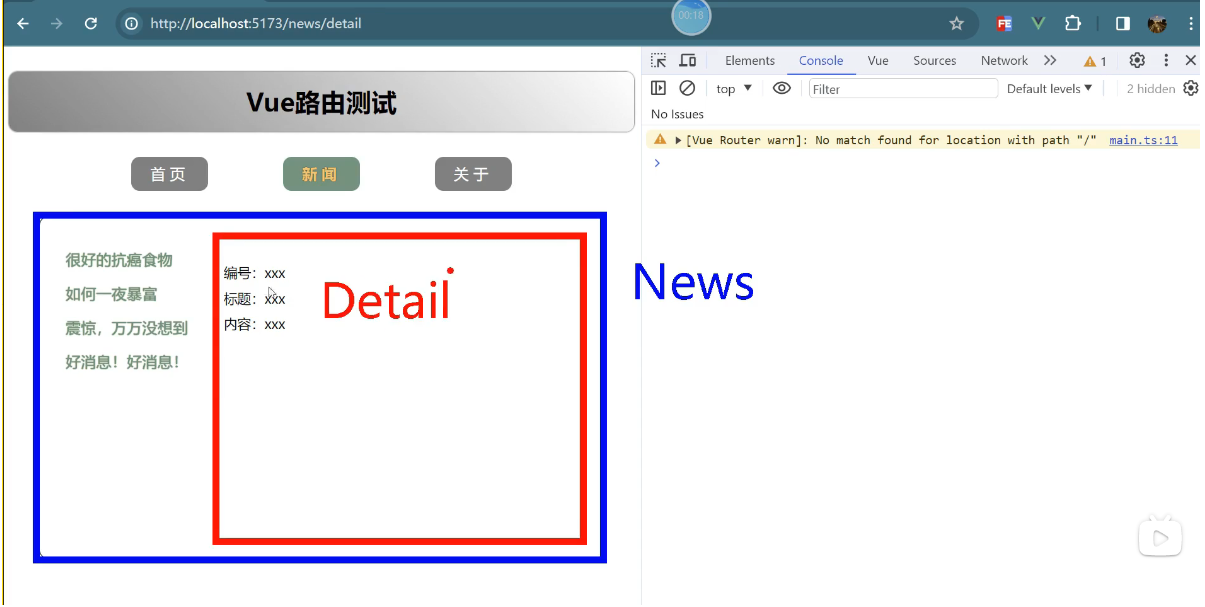This screenshot has width=1205, height=607.
Task: Click the browser forward arrow
Action: 56,23
